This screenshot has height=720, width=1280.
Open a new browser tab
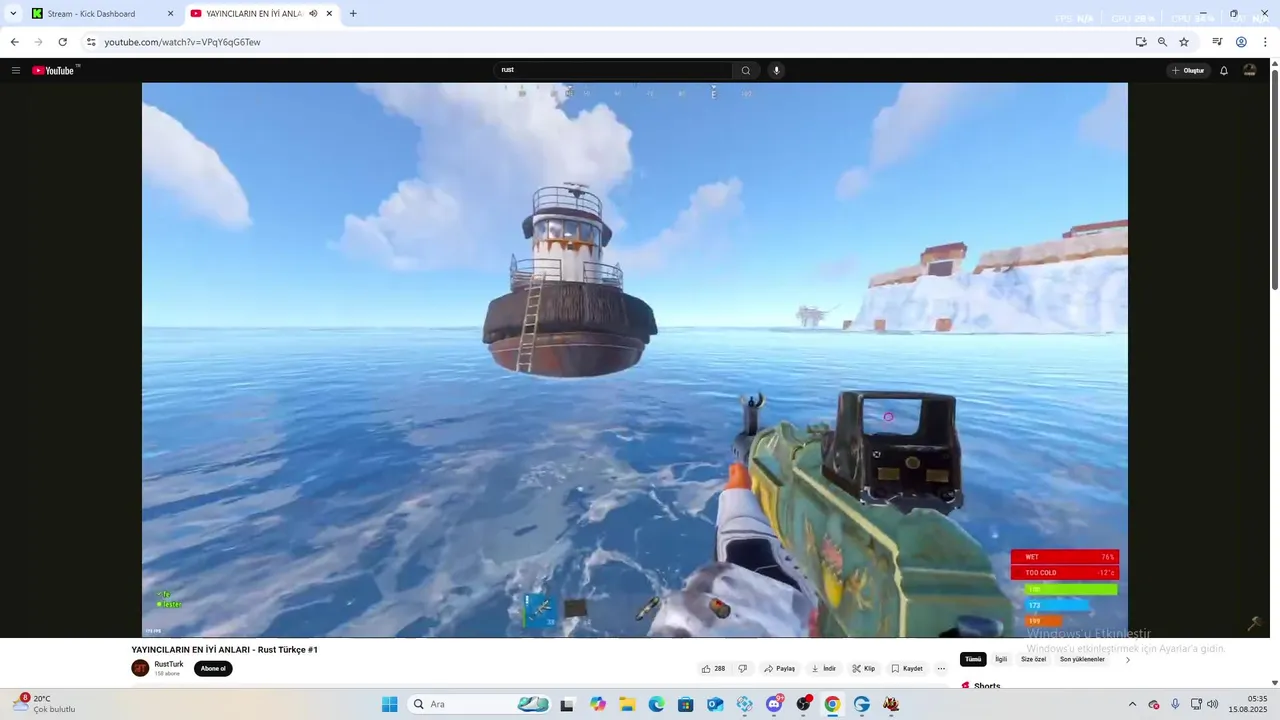(353, 14)
